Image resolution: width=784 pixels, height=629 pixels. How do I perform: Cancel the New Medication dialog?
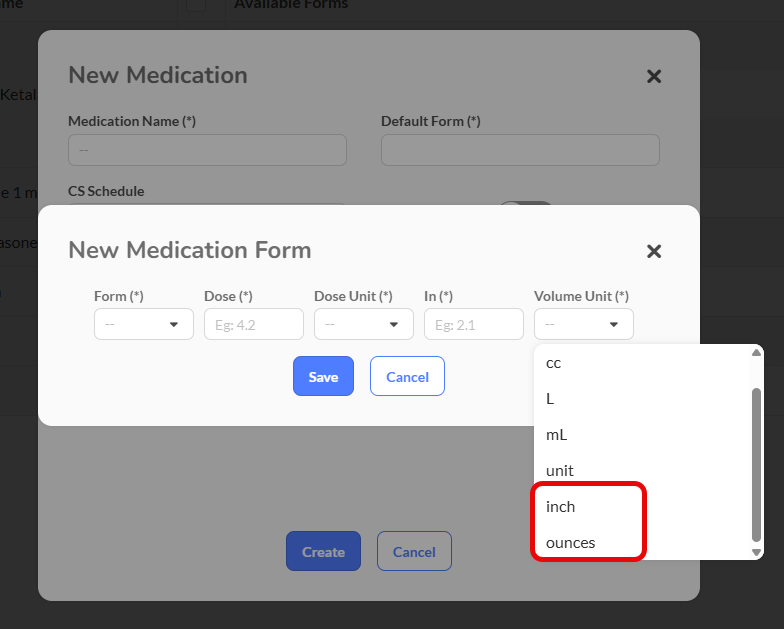pyautogui.click(x=414, y=551)
